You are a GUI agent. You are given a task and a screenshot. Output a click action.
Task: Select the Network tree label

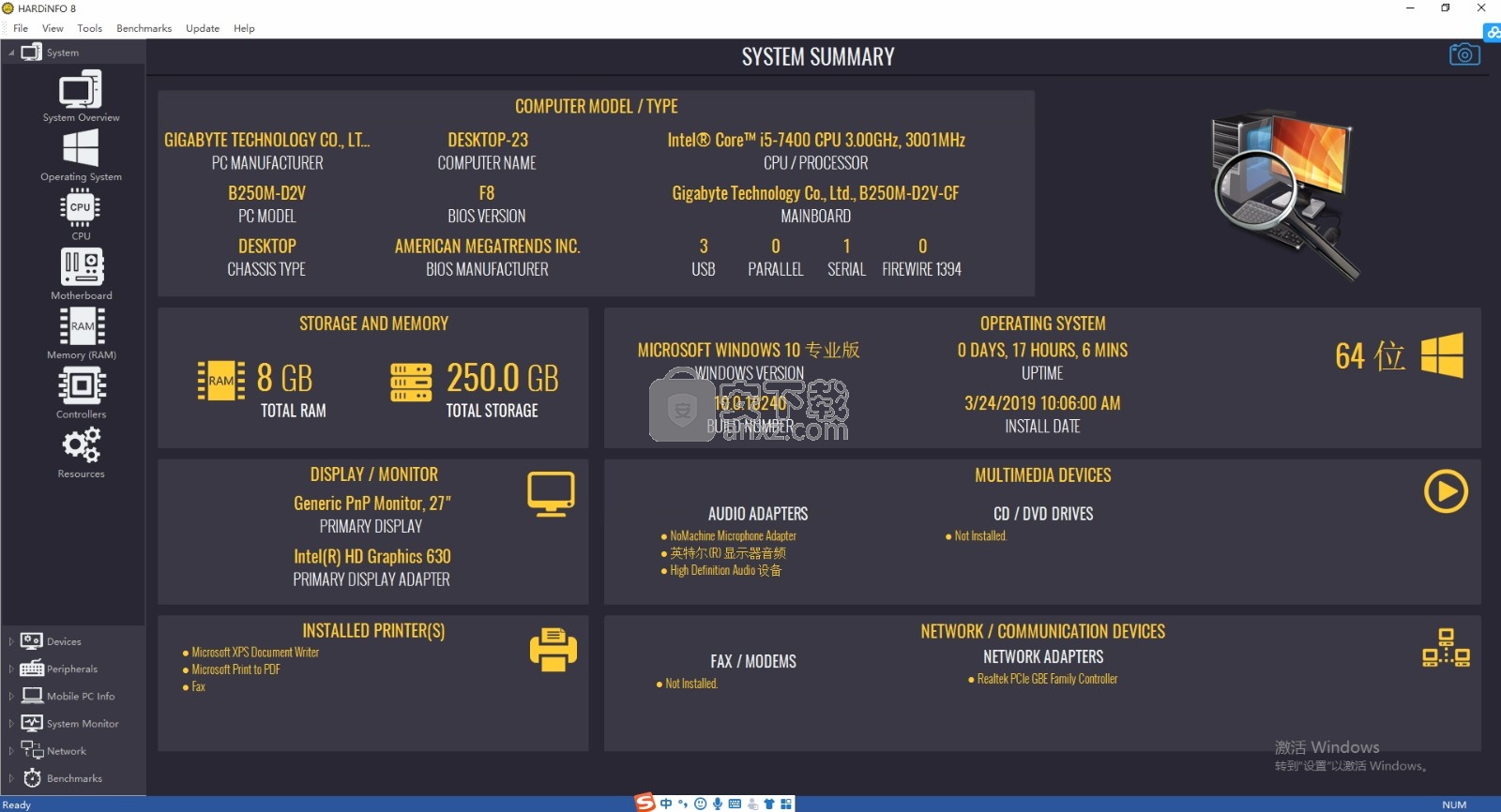[x=67, y=750]
